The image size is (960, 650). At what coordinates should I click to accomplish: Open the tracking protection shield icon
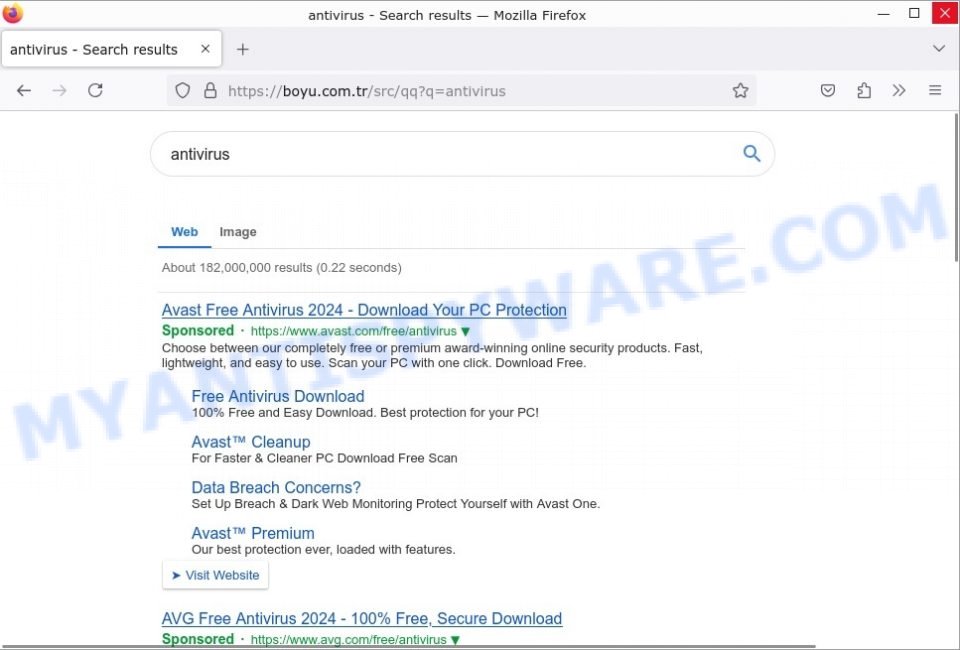(x=182, y=91)
